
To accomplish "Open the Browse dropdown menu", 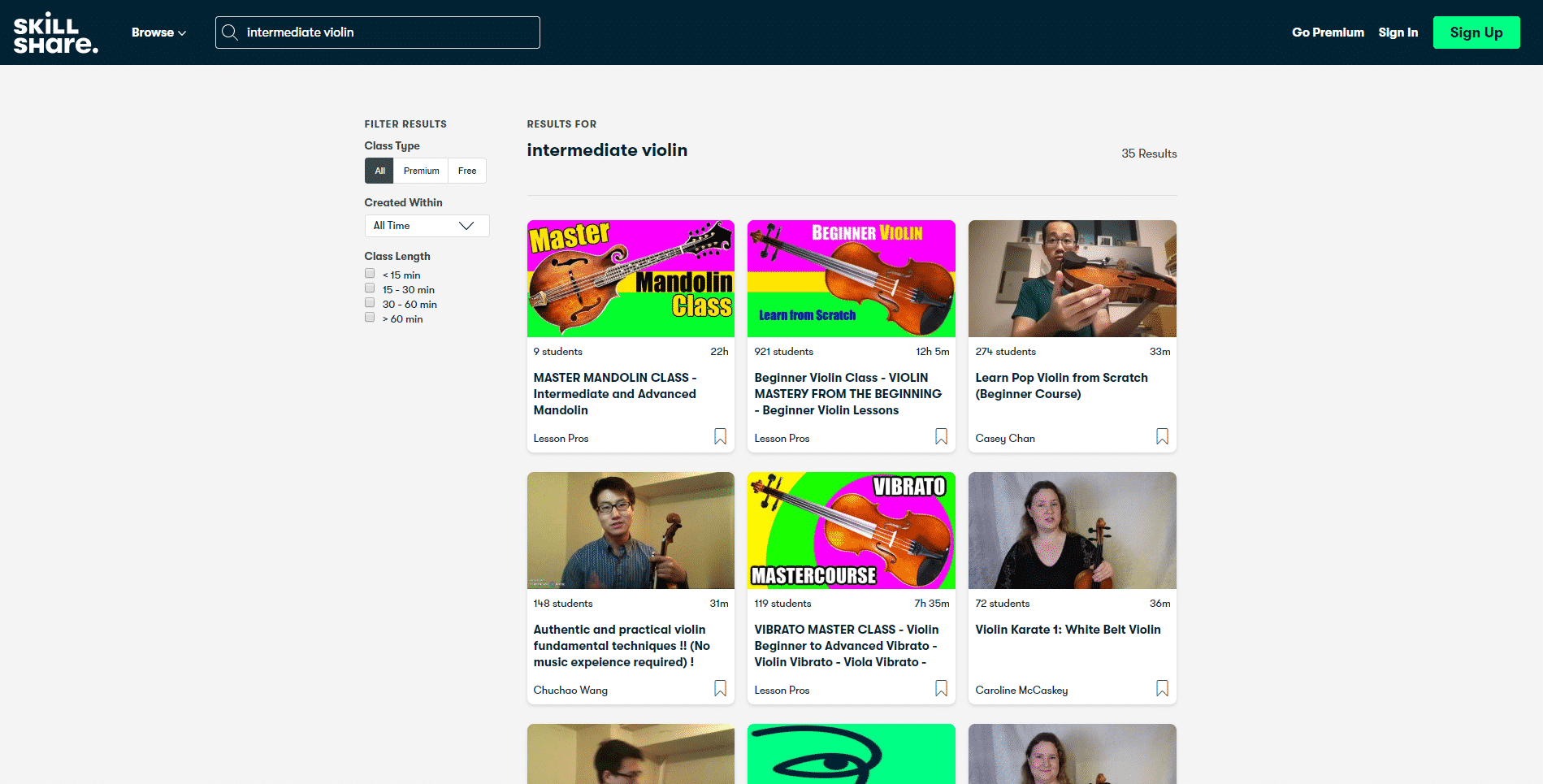I will coord(158,32).
